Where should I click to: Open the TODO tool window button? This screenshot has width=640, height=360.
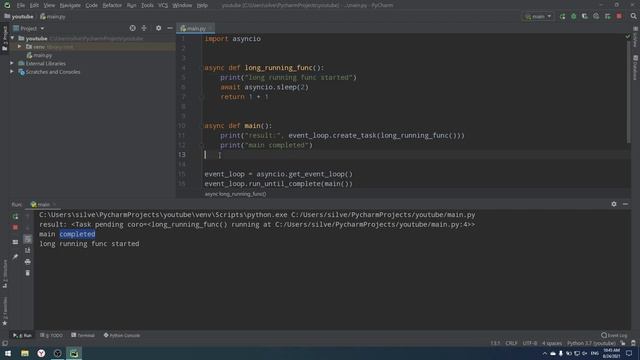(x=51, y=335)
